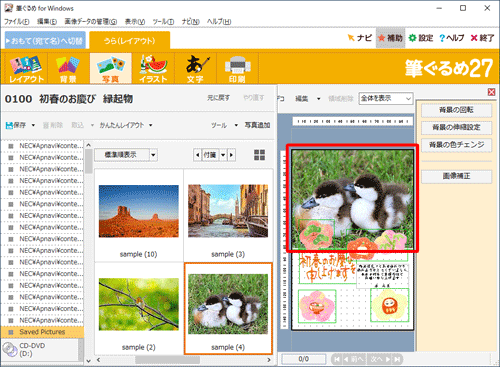The image size is (500, 367).
Task: Open the 編集(E) menu
Action: point(47,22)
